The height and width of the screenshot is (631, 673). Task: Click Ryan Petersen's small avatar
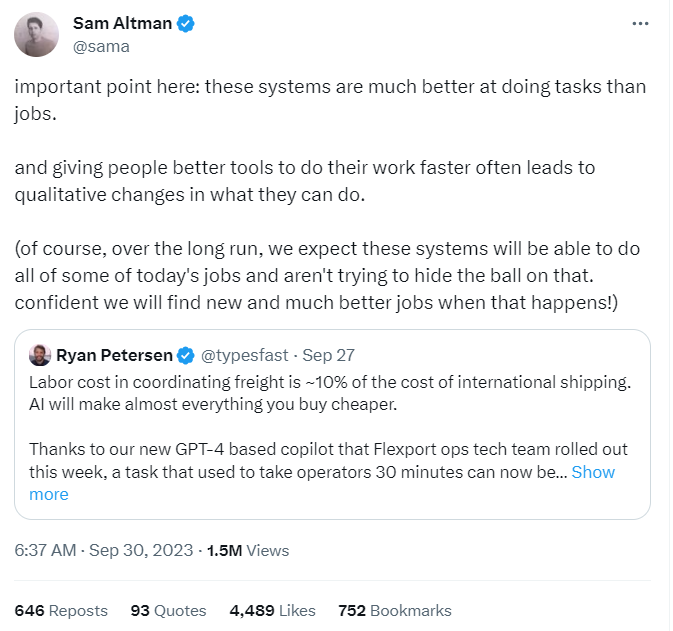click(39, 355)
